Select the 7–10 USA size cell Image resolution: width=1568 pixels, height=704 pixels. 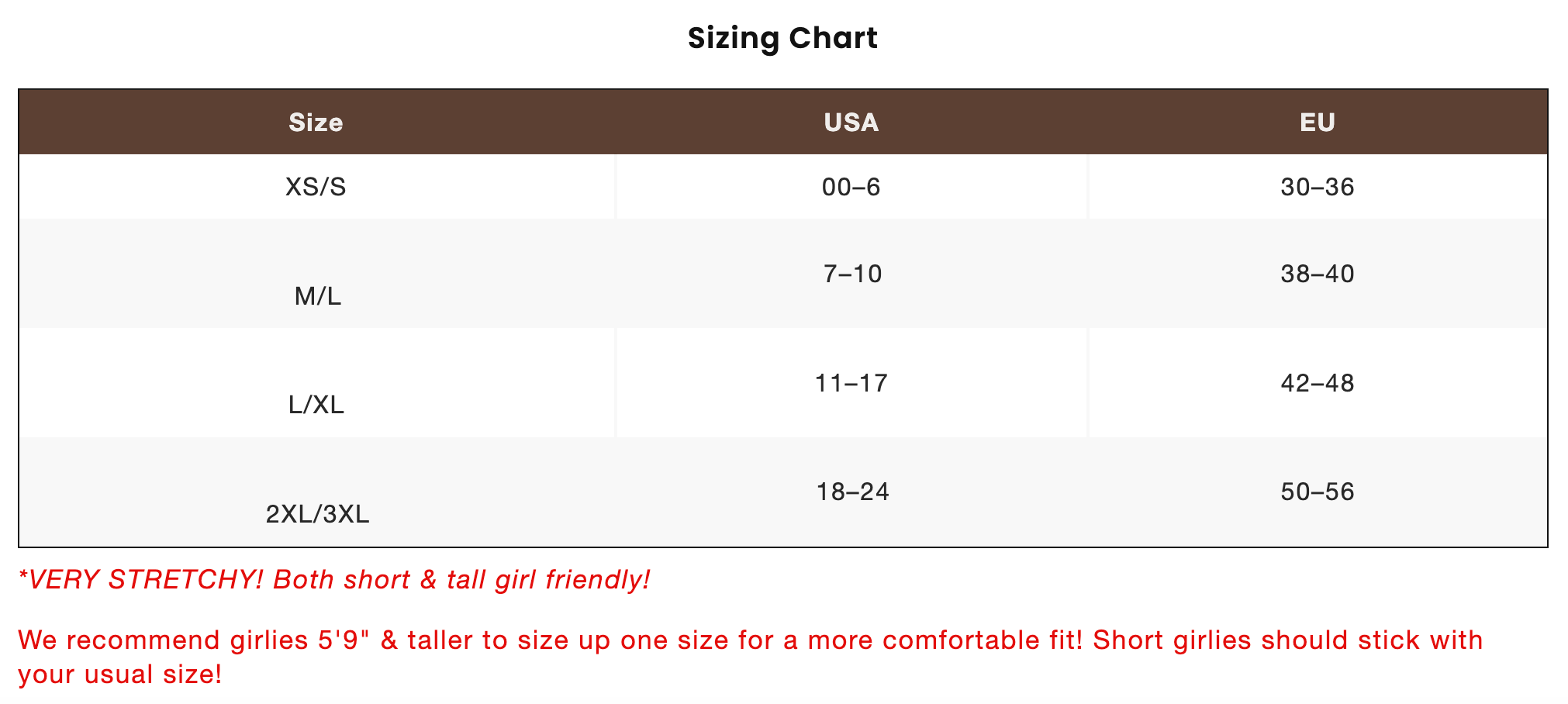852,274
